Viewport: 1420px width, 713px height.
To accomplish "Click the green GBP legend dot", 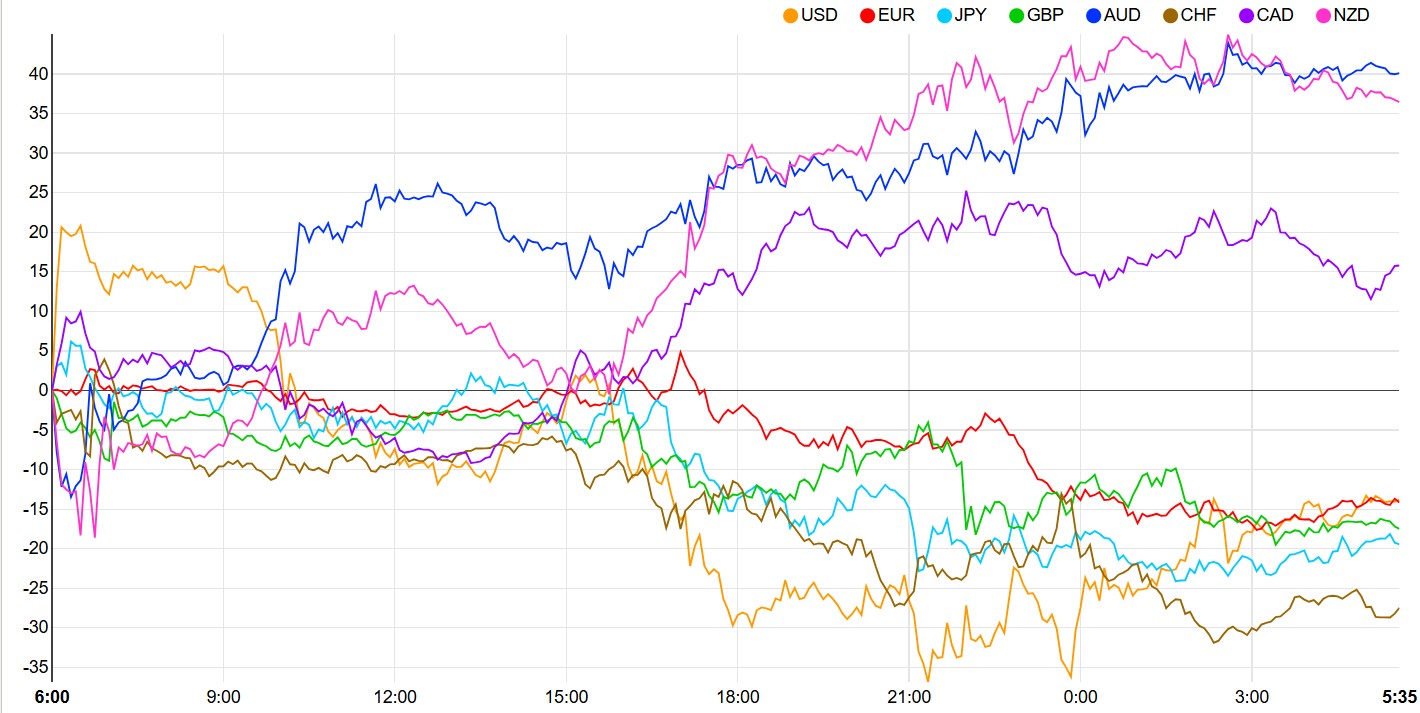I will click(x=1018, y=15).
